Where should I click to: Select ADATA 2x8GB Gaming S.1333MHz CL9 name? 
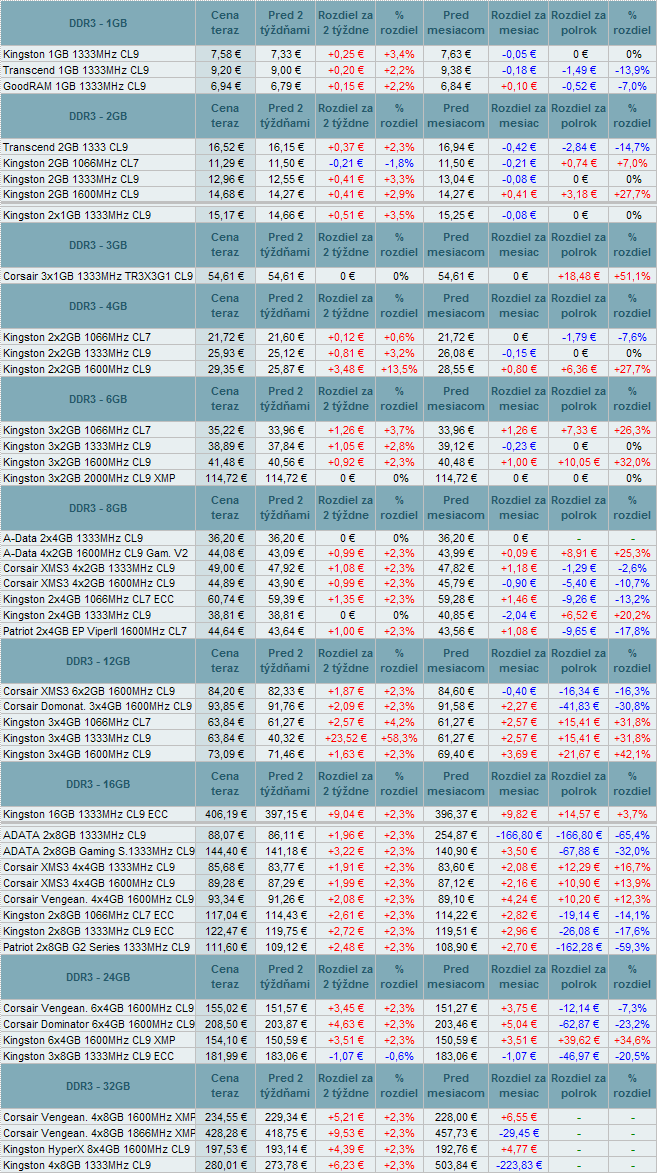click(x=99, y=851)
